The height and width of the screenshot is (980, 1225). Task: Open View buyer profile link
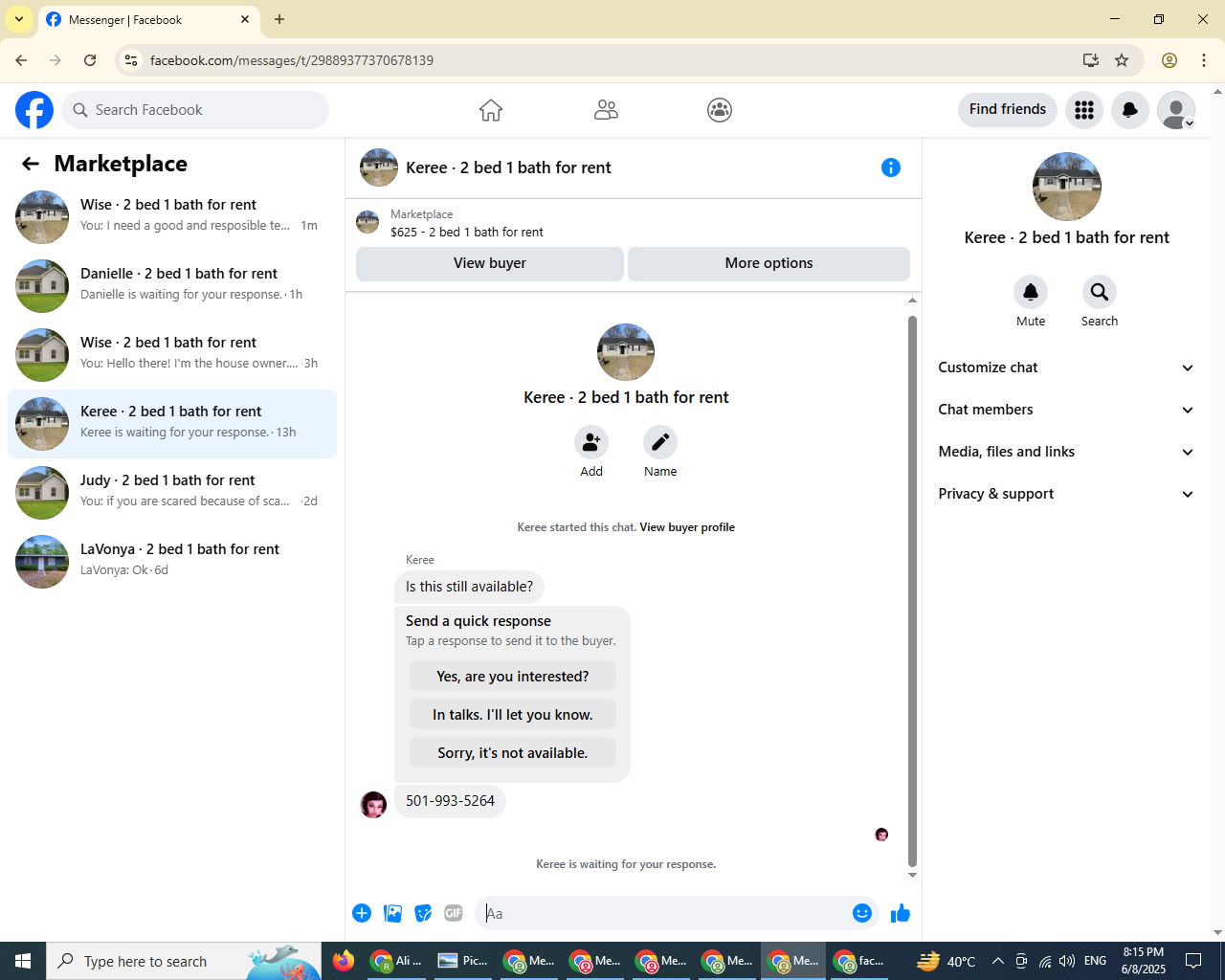click(x=687, y=527)
